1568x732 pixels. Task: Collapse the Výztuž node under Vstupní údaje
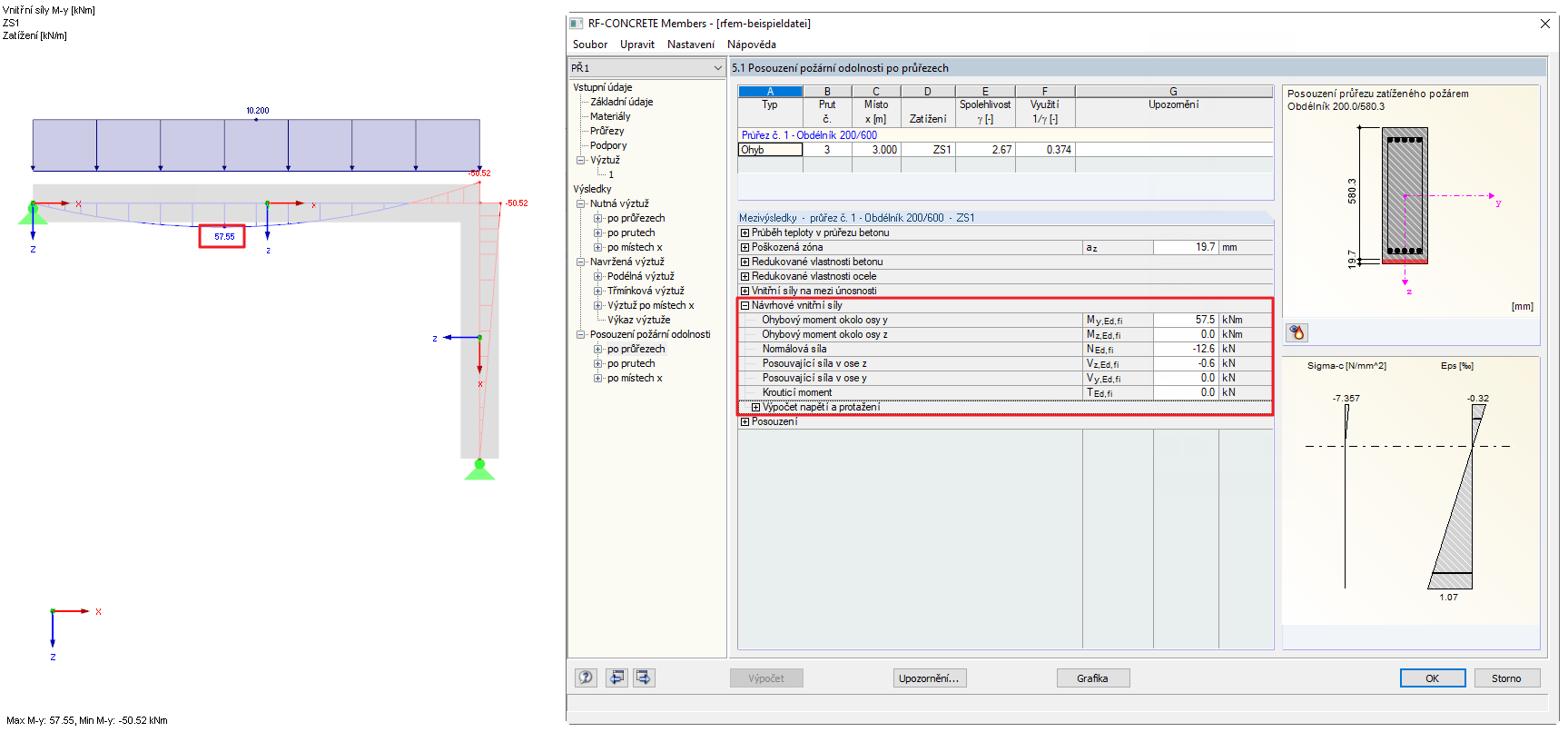click(581, 160)
